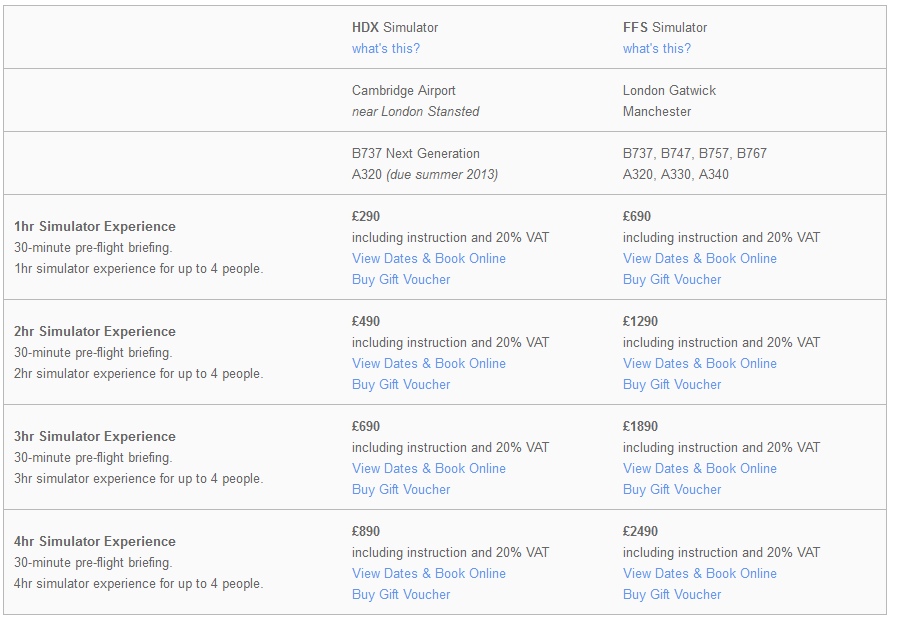Viewport: 899px width, 629px height.
Task: Open HDX Simulator "what's this?" link
Action: coord(386,48)
